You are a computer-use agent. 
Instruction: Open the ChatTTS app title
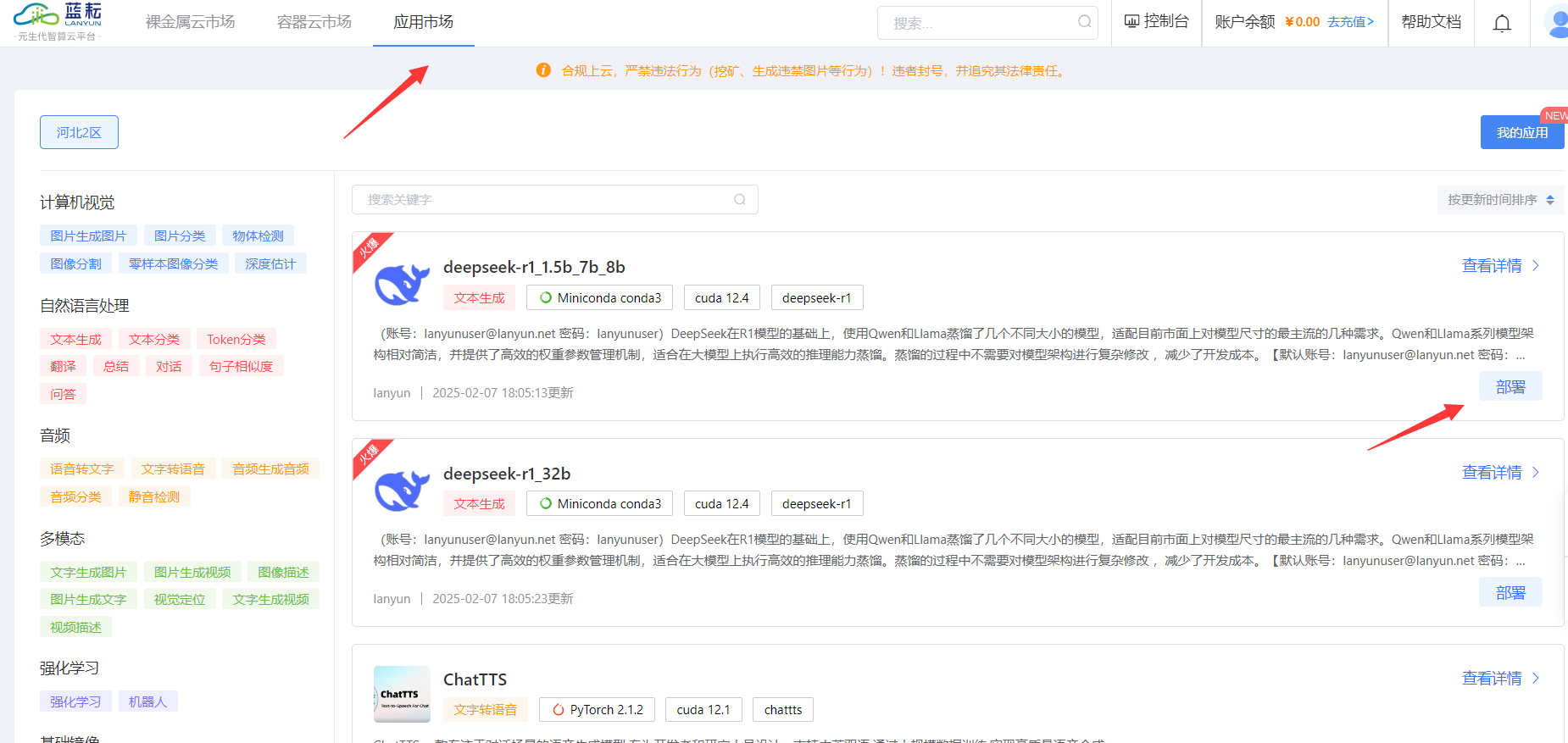475,679
